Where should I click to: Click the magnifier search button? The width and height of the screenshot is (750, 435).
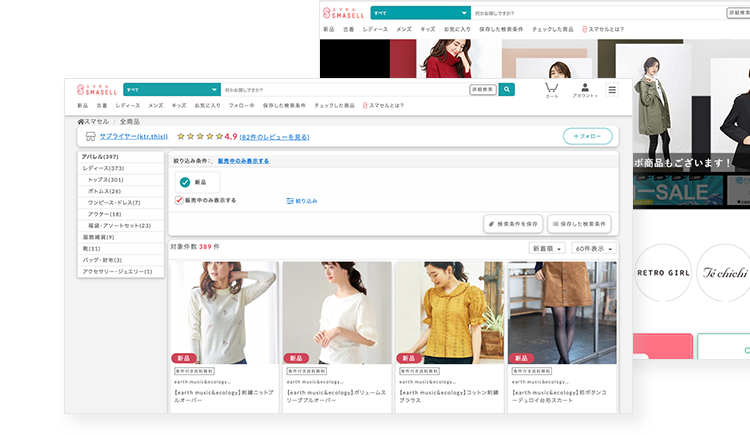507,89
